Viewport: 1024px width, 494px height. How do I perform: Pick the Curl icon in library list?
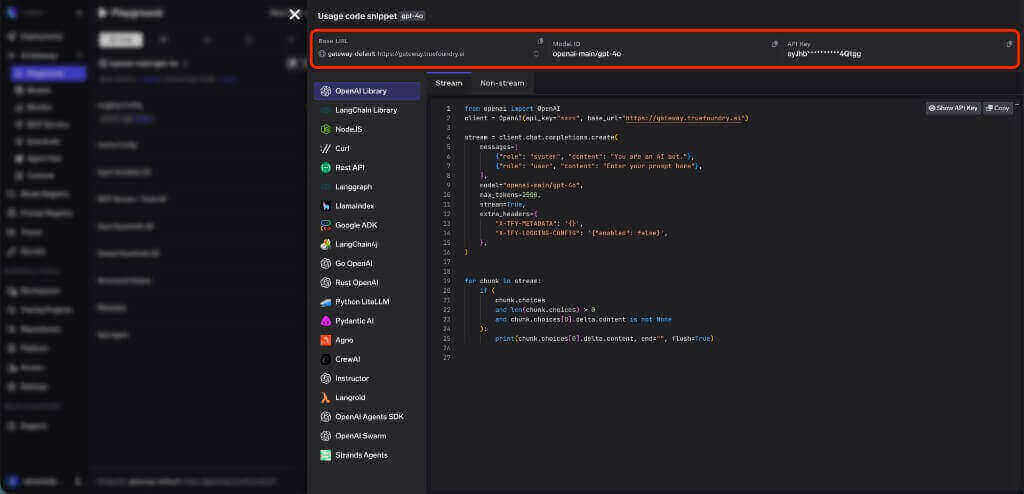325,148
